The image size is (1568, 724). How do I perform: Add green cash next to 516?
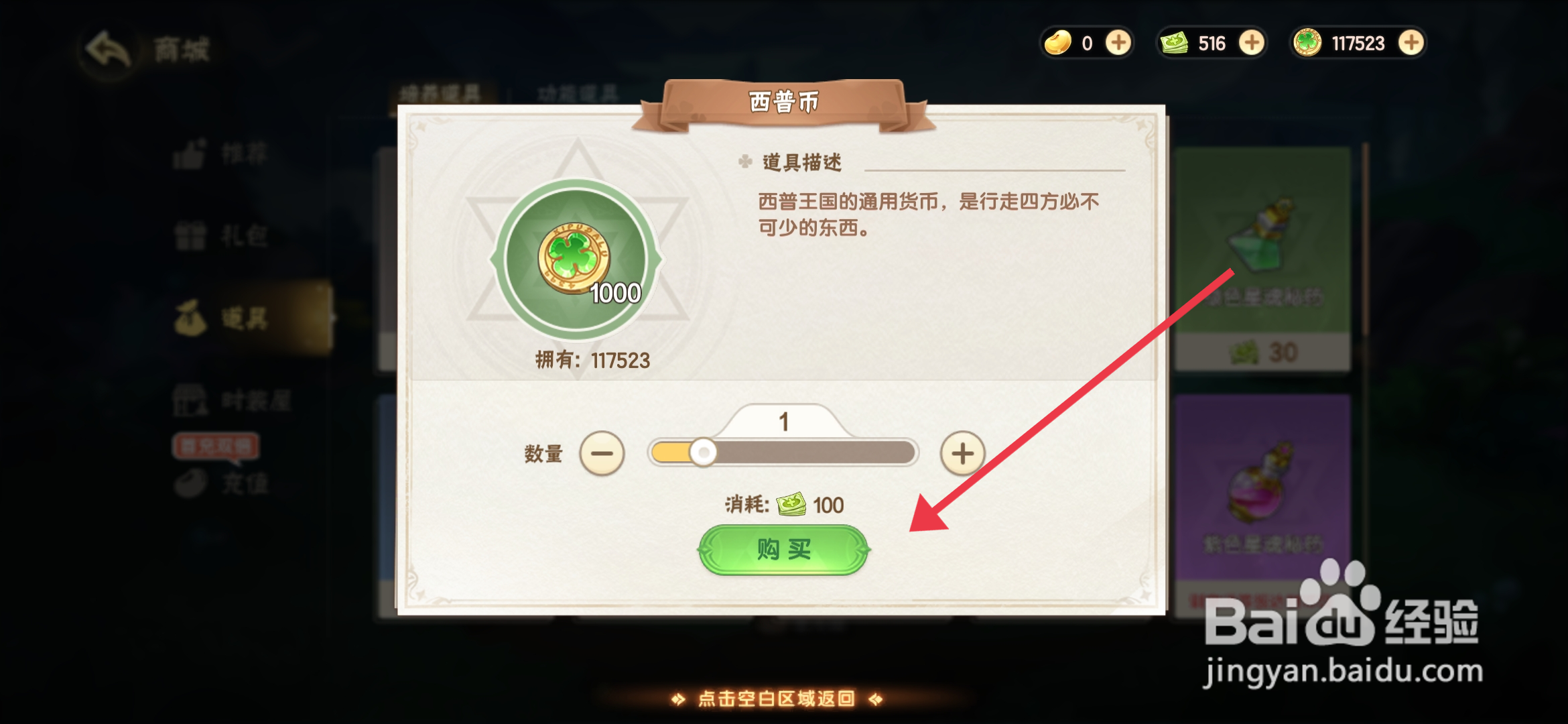(x=1251, y=43)
